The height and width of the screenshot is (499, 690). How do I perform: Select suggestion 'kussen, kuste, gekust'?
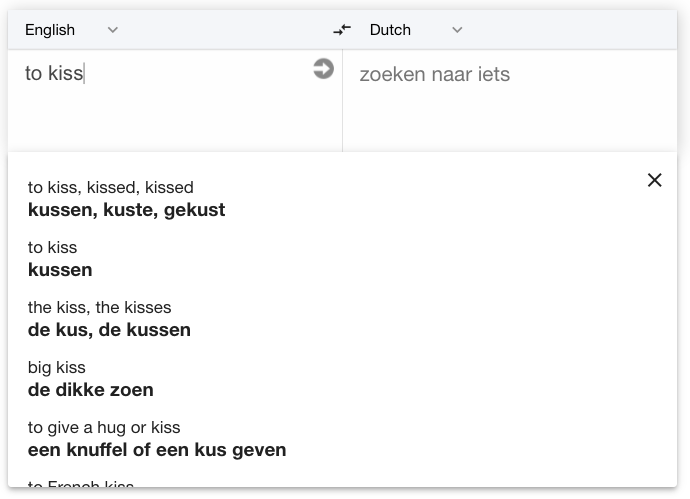(126, 210)
